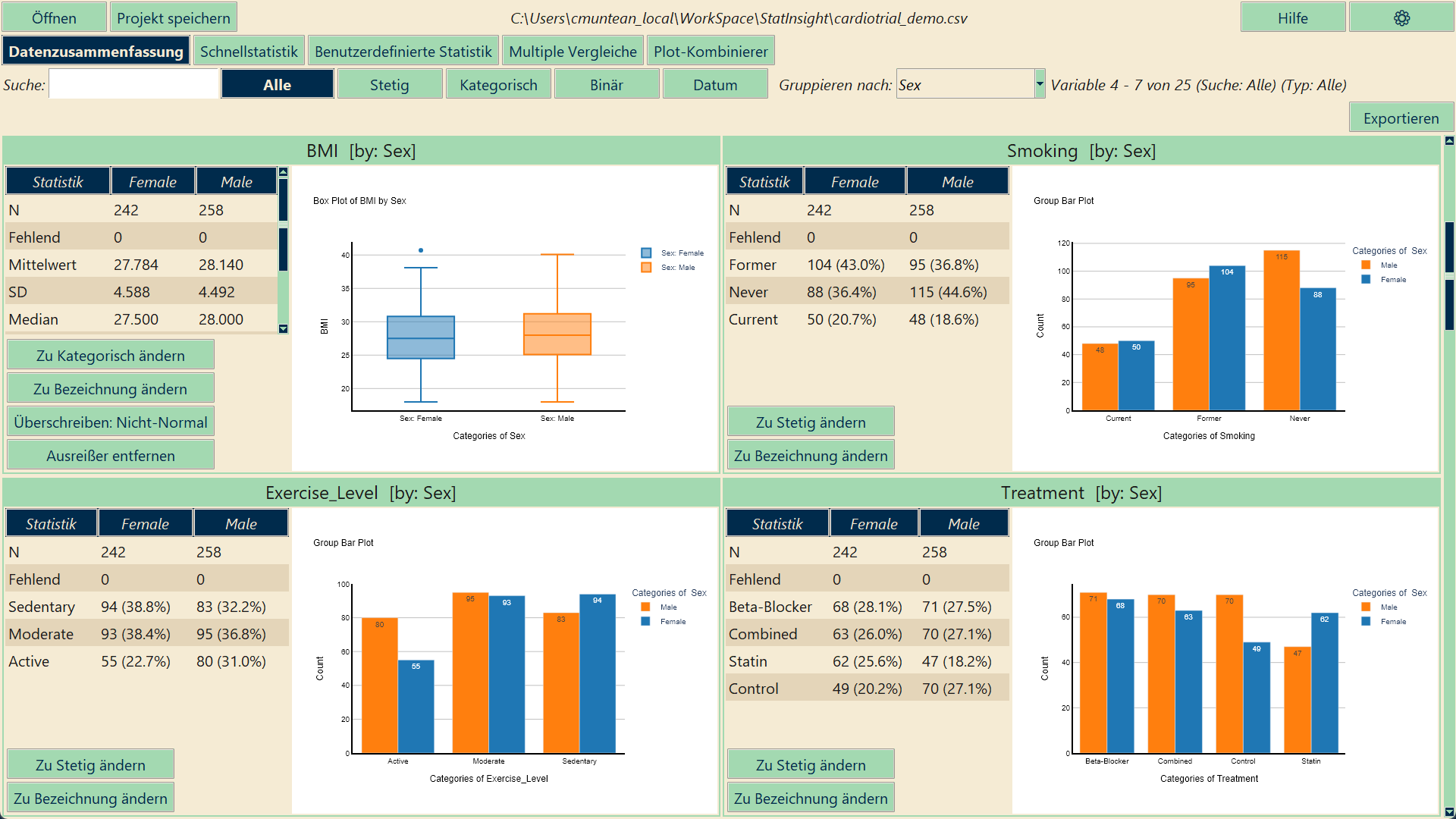Open the Hilfe button

pos(1293,17)
